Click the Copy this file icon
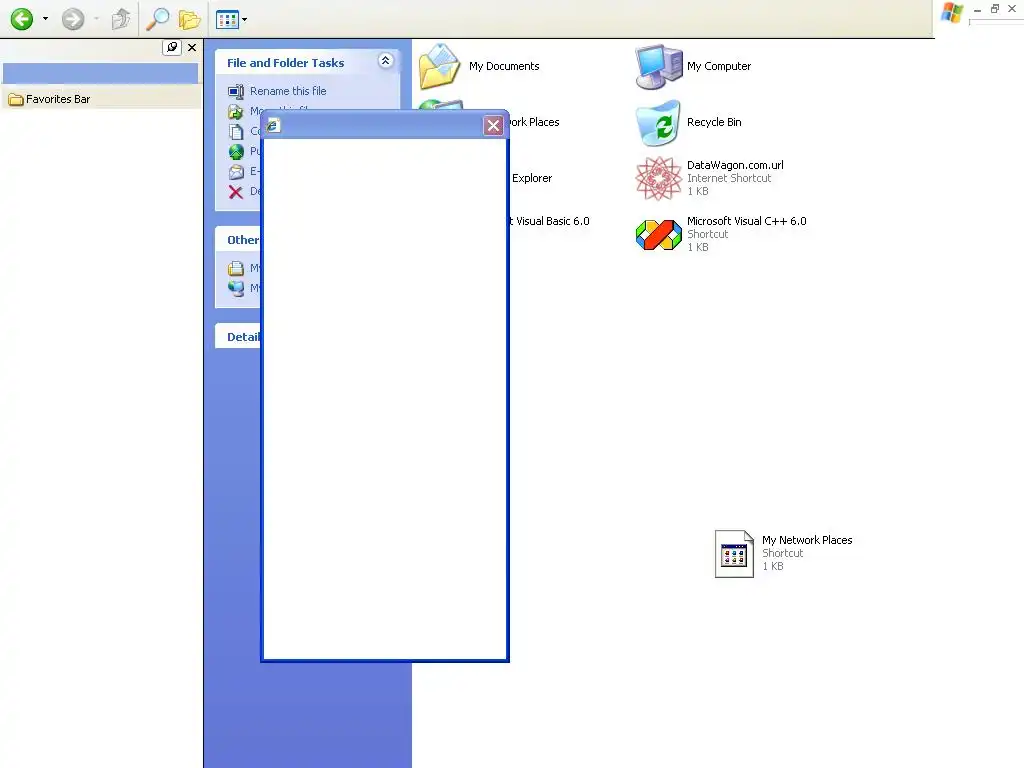Screen dimensions: 1024x768 236,131
